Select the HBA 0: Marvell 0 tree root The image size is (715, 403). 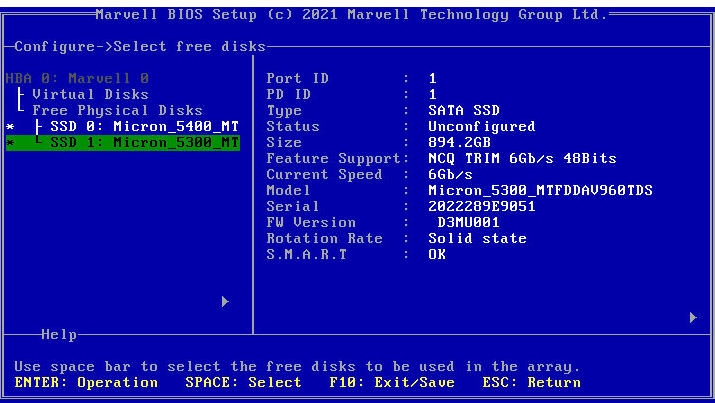78,78
